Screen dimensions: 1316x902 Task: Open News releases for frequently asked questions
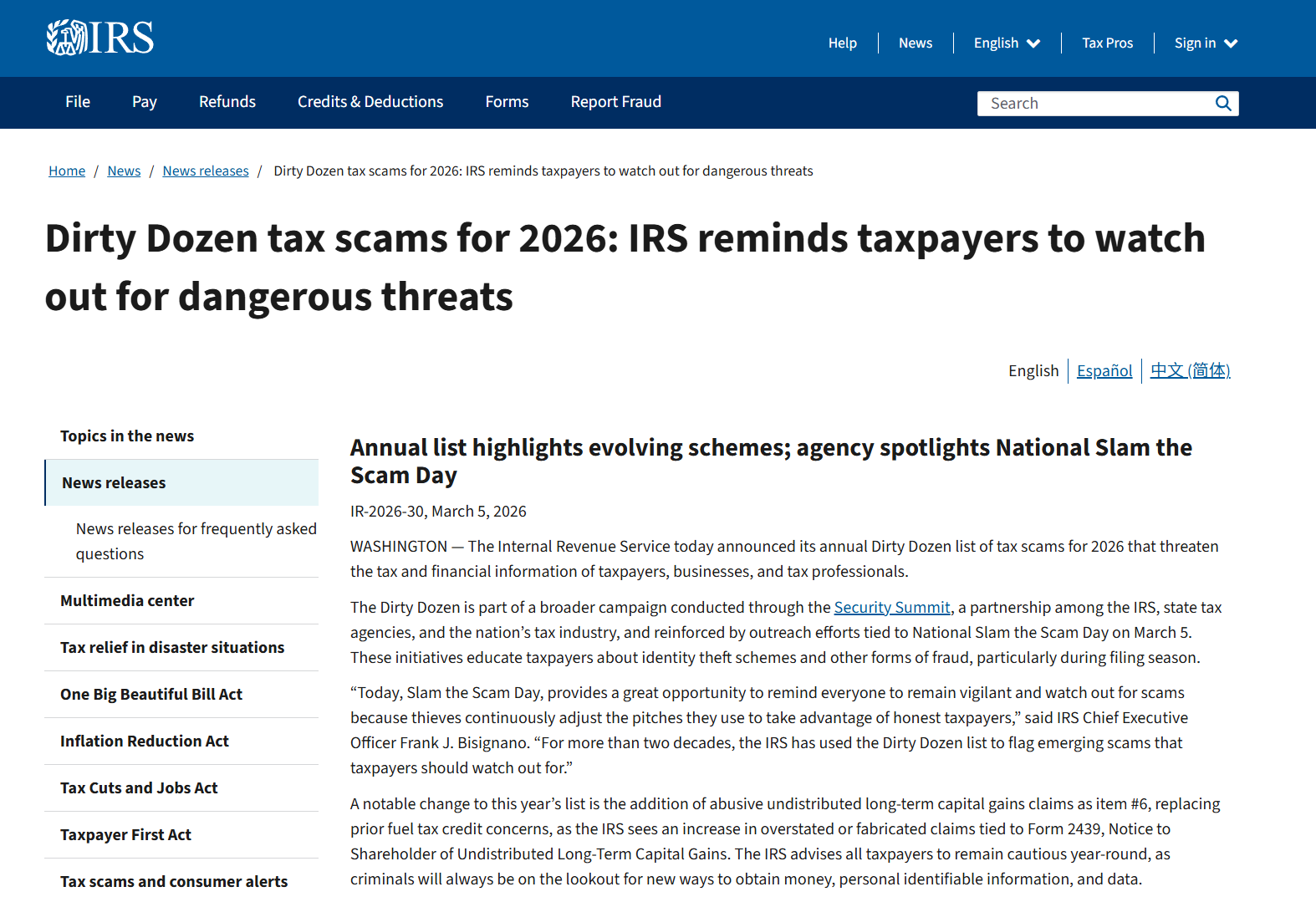pos(196,542)
